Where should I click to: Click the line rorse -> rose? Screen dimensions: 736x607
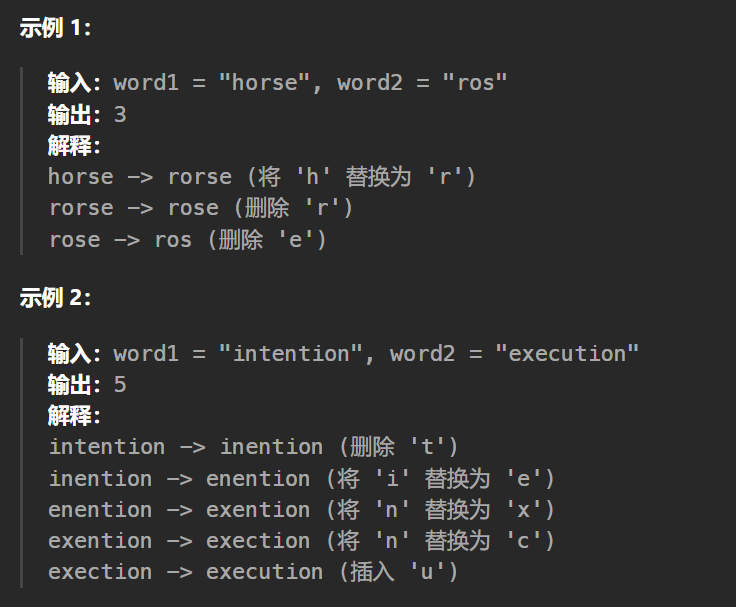click(x=200, y=208)
